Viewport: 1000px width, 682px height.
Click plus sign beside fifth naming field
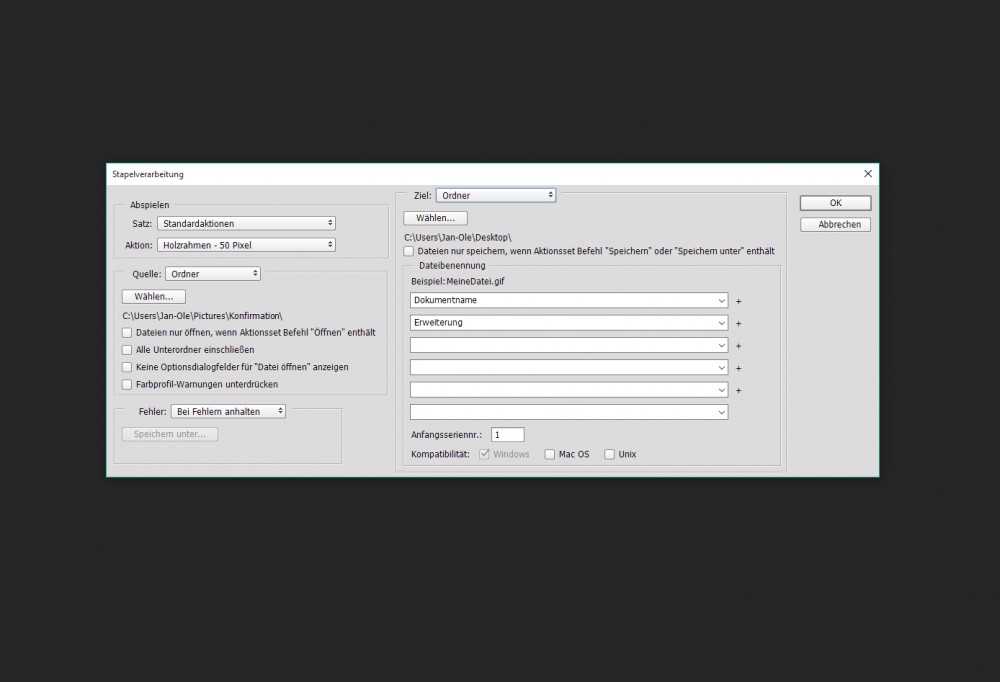point(739,390)
